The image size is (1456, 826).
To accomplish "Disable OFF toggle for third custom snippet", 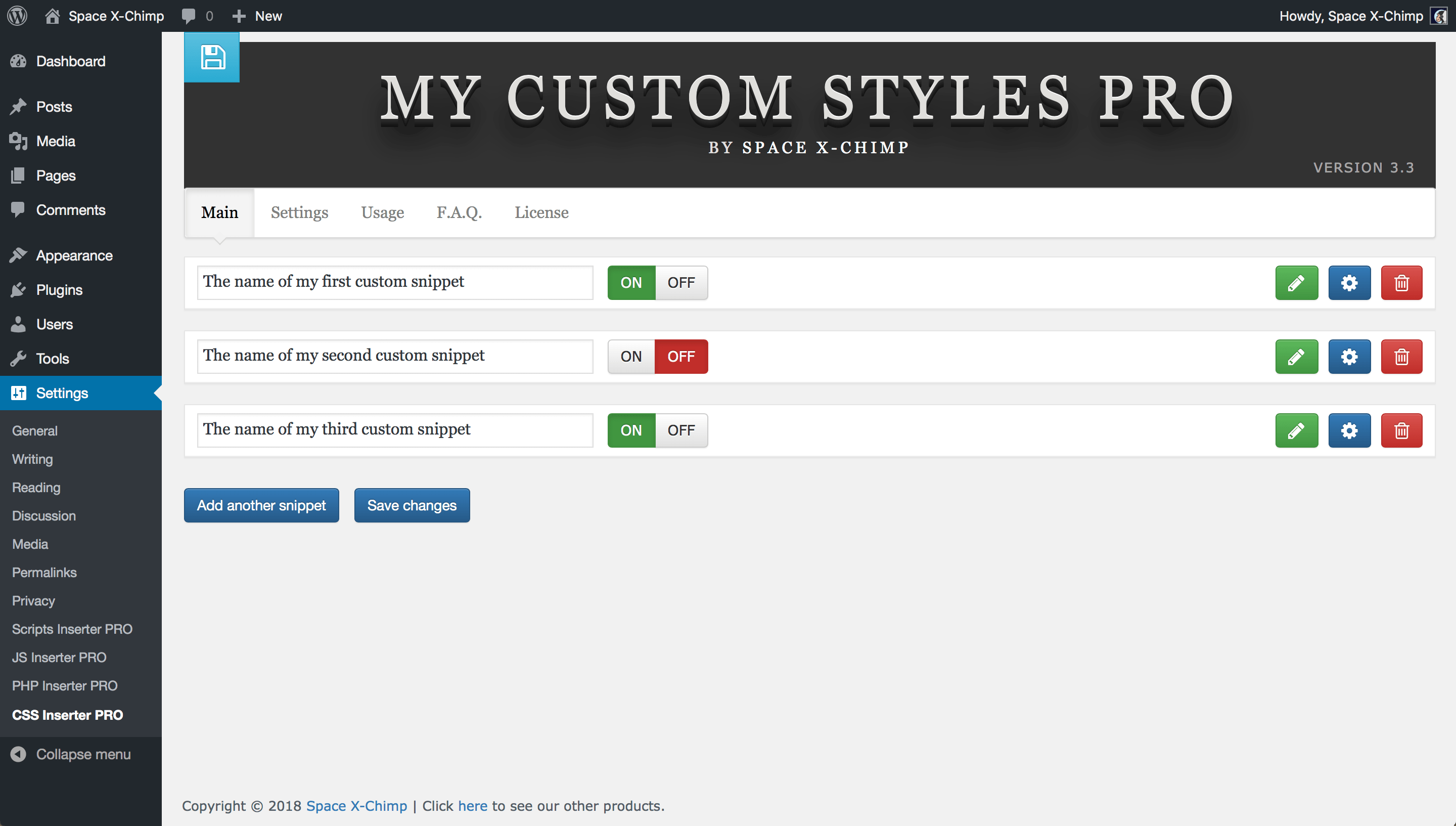I will click(x=682, y=430).
